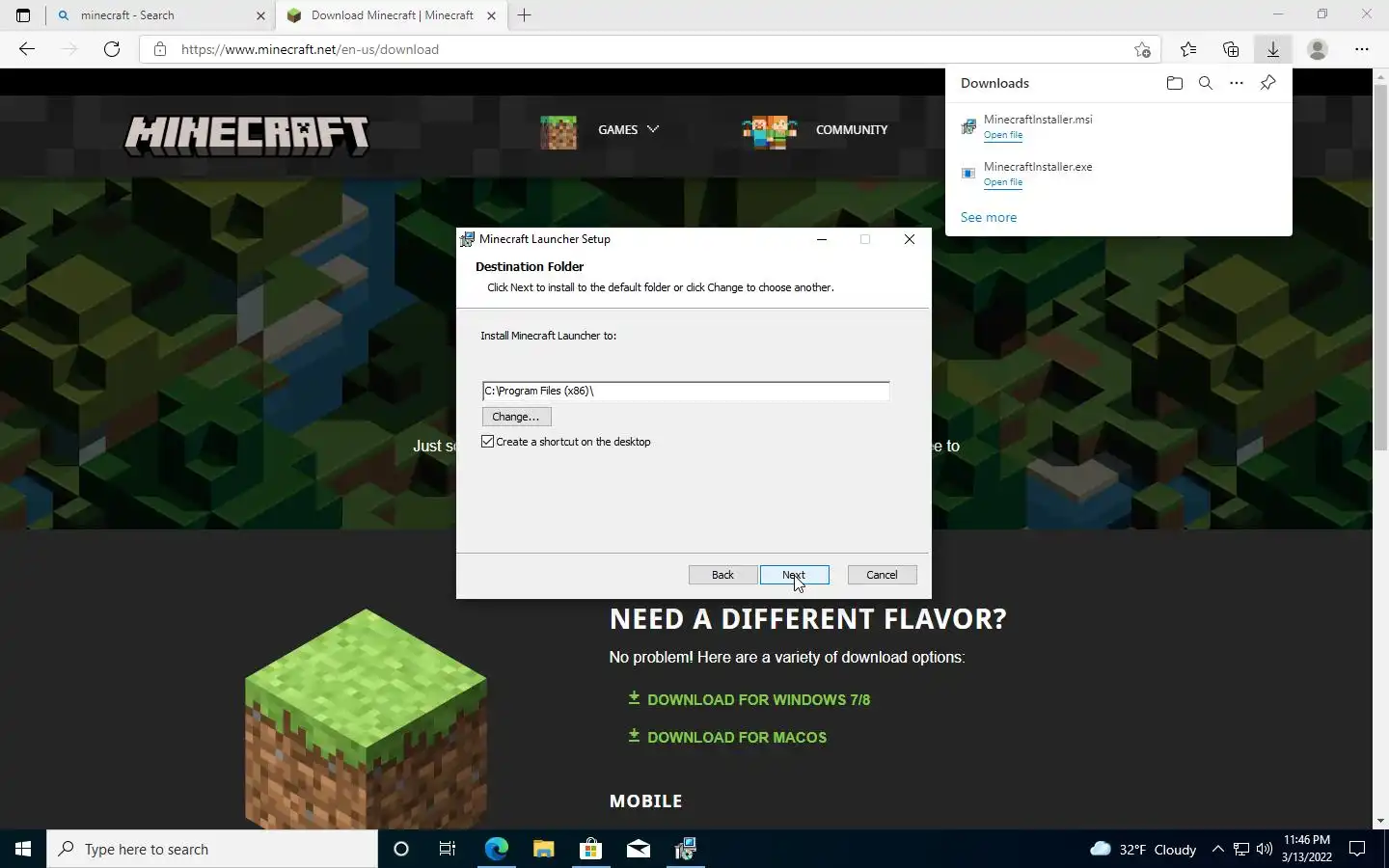Open Mail app from taskbar
The height and width of the screenshot is (868, 1389).
pos(638,849)
